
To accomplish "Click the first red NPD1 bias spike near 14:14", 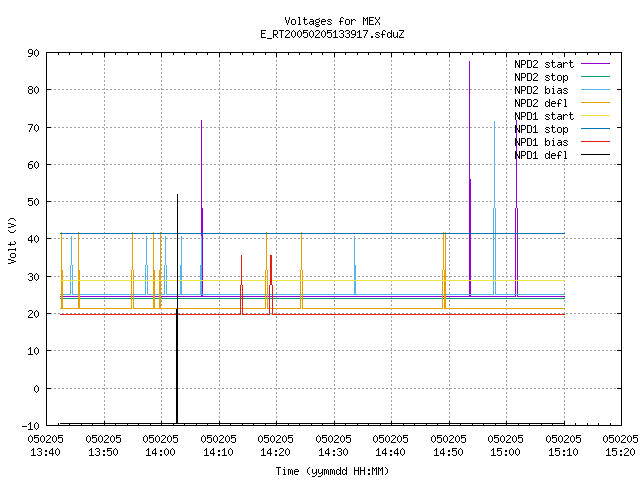I will pyautogui.click(x=242, y=285).
